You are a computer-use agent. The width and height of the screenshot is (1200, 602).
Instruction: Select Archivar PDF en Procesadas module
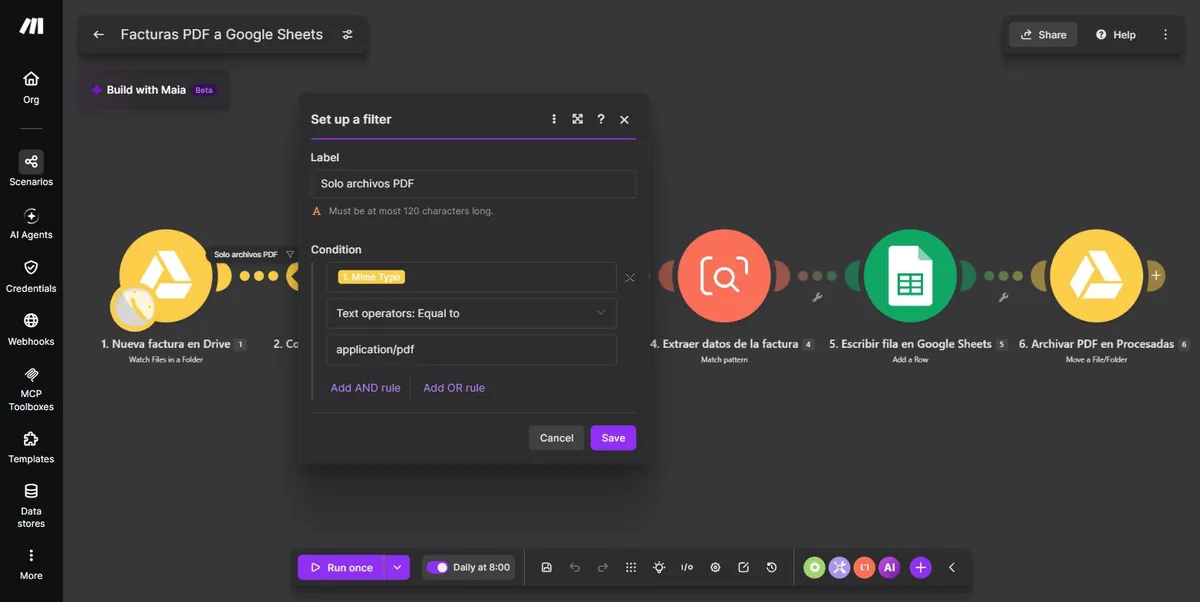point(1097,276)
